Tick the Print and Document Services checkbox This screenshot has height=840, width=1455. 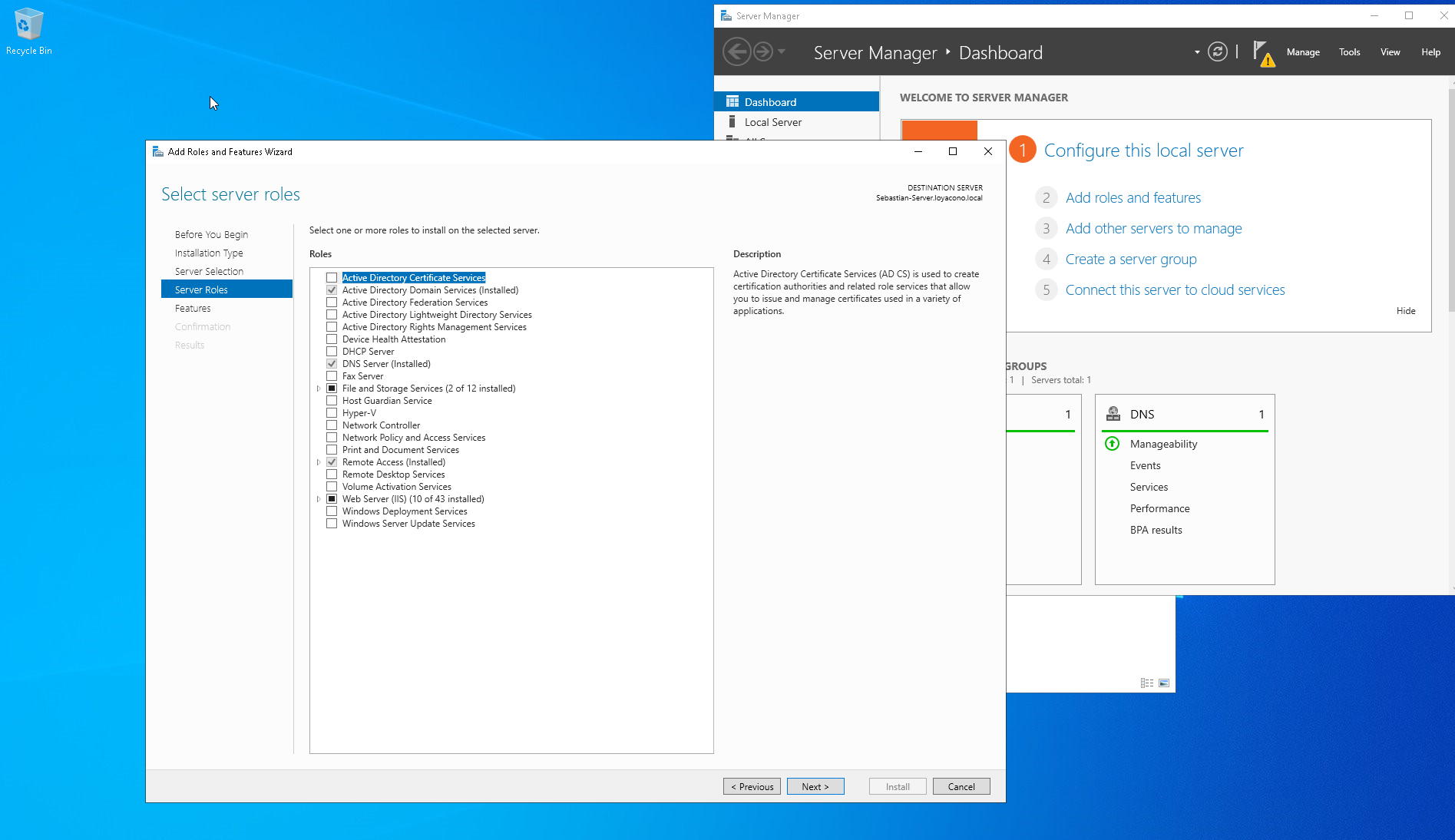point(332,450)
